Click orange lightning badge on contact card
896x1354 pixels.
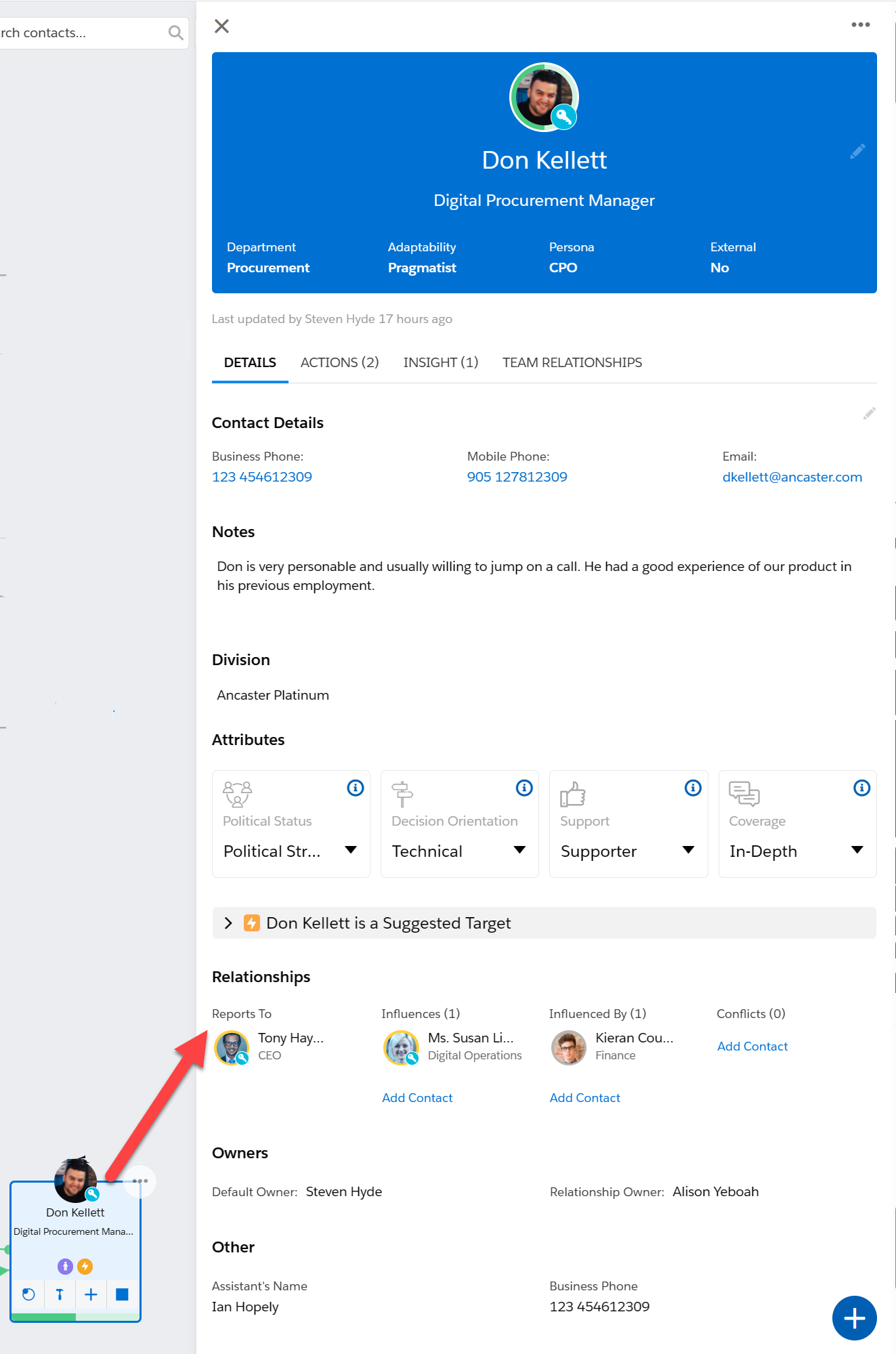(x=85, y=1266)
